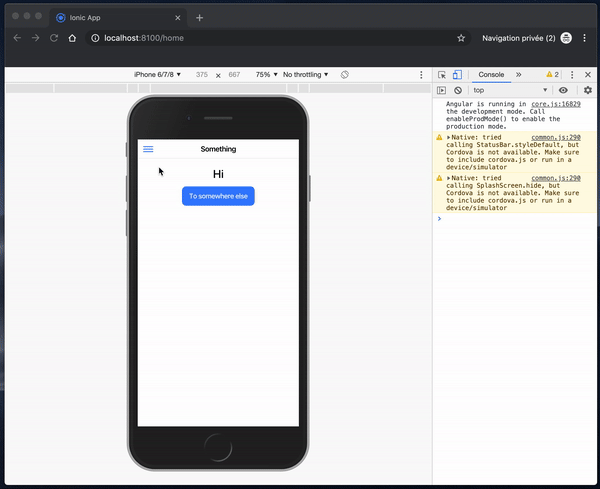Reload the page
Screen dimensions: 600x489
(x=53, y=38)
